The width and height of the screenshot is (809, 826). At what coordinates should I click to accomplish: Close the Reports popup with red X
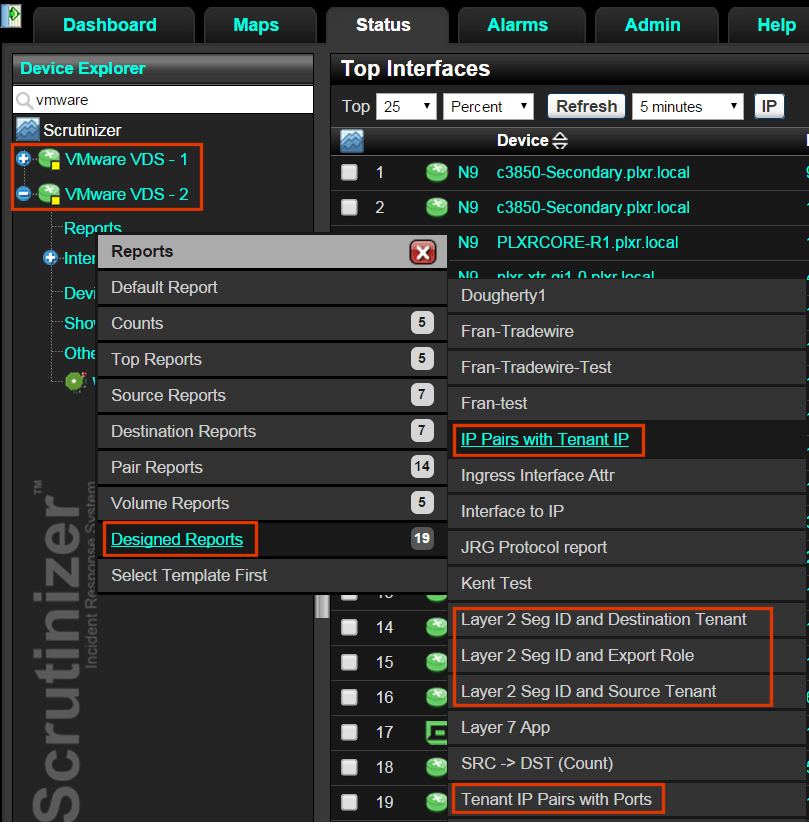point(423,252)
